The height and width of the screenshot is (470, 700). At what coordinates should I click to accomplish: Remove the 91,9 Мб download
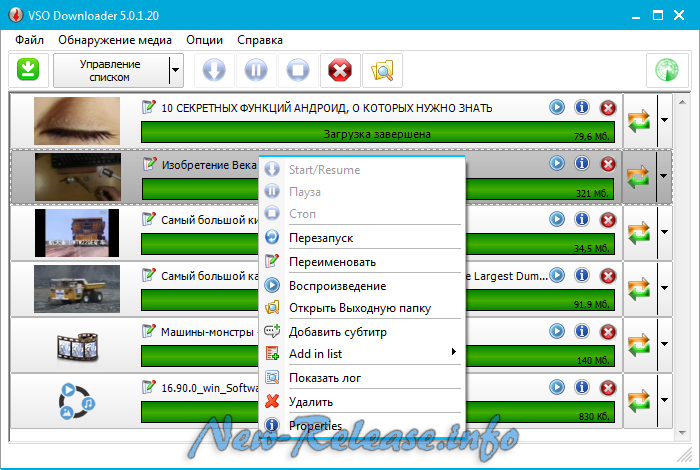[608, 276]
